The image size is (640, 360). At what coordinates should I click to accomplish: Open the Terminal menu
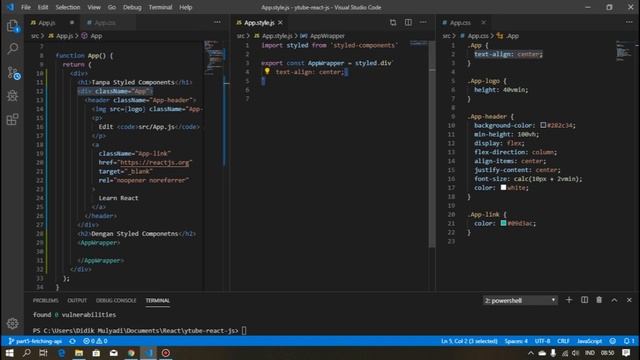160,7
